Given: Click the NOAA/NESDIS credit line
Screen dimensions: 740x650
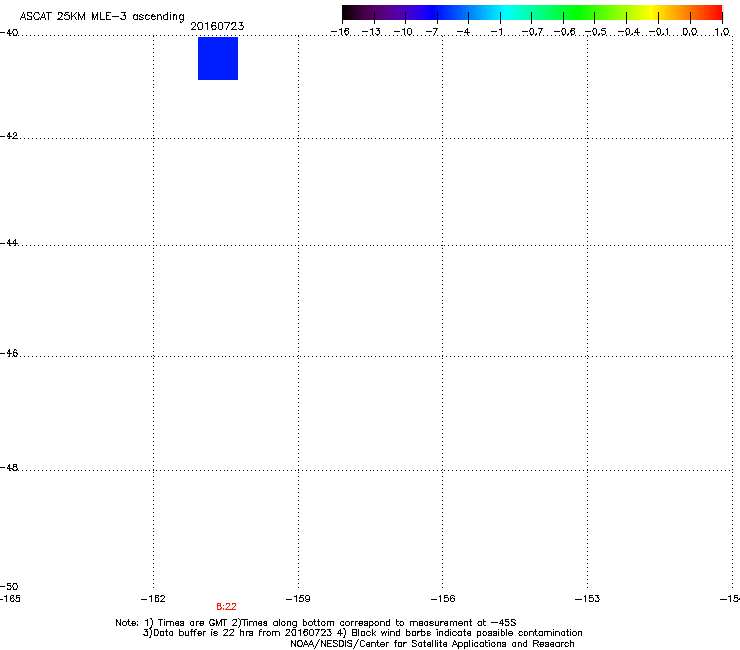Looking at the screenshot, I should [432, 644].
